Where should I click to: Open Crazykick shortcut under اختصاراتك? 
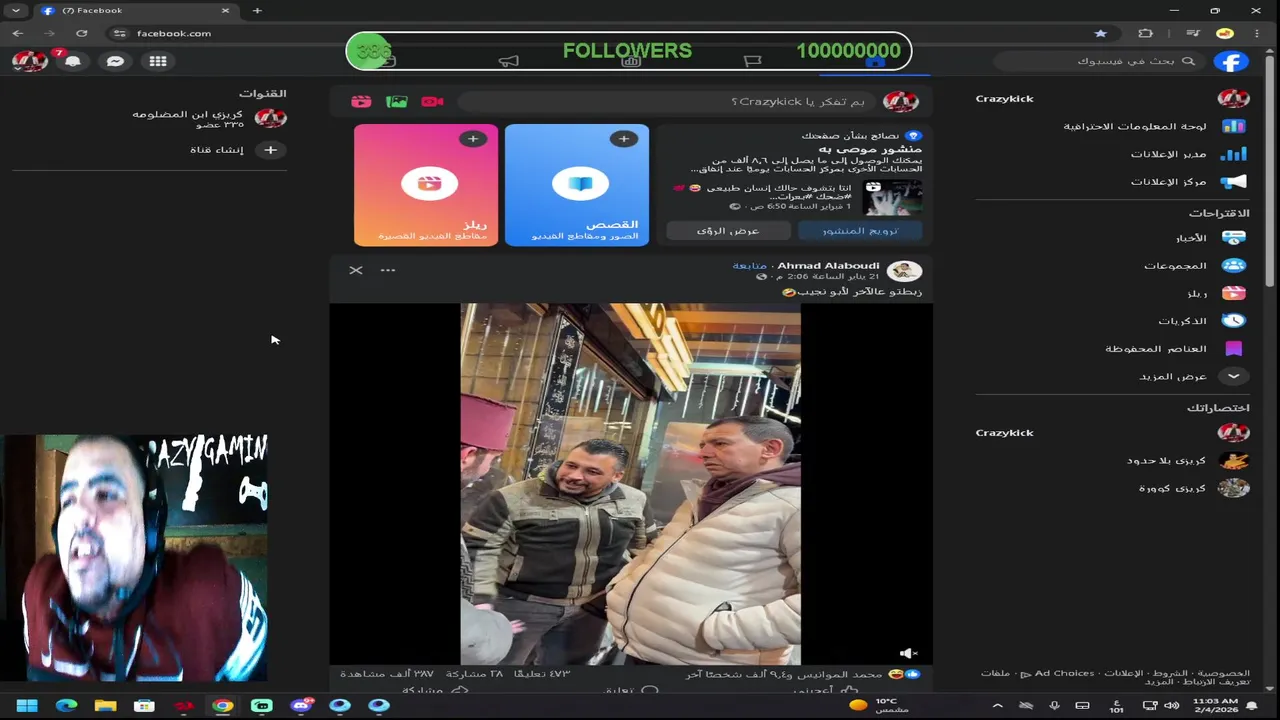[1113, 432]
